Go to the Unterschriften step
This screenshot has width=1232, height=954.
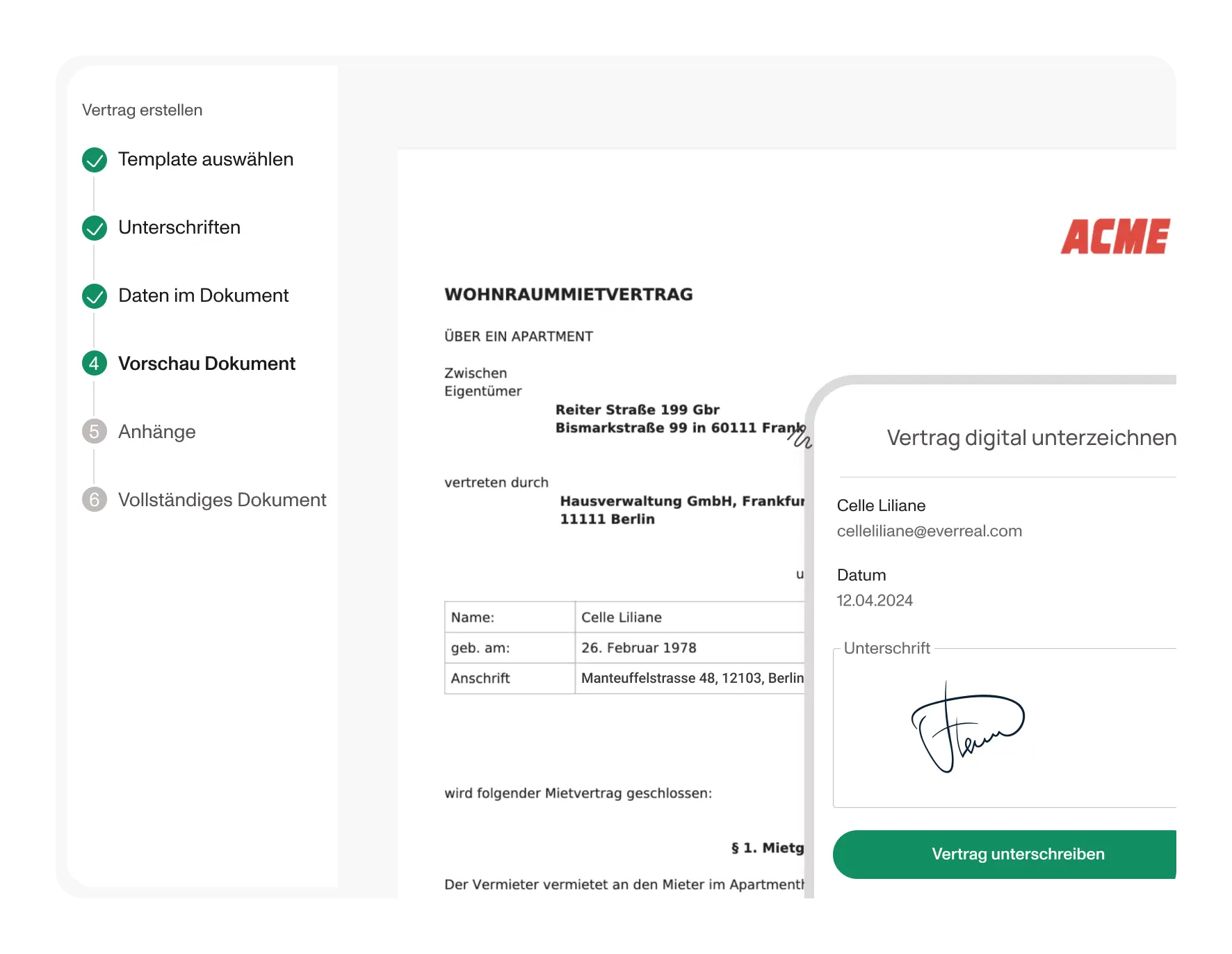click(179, 227)
